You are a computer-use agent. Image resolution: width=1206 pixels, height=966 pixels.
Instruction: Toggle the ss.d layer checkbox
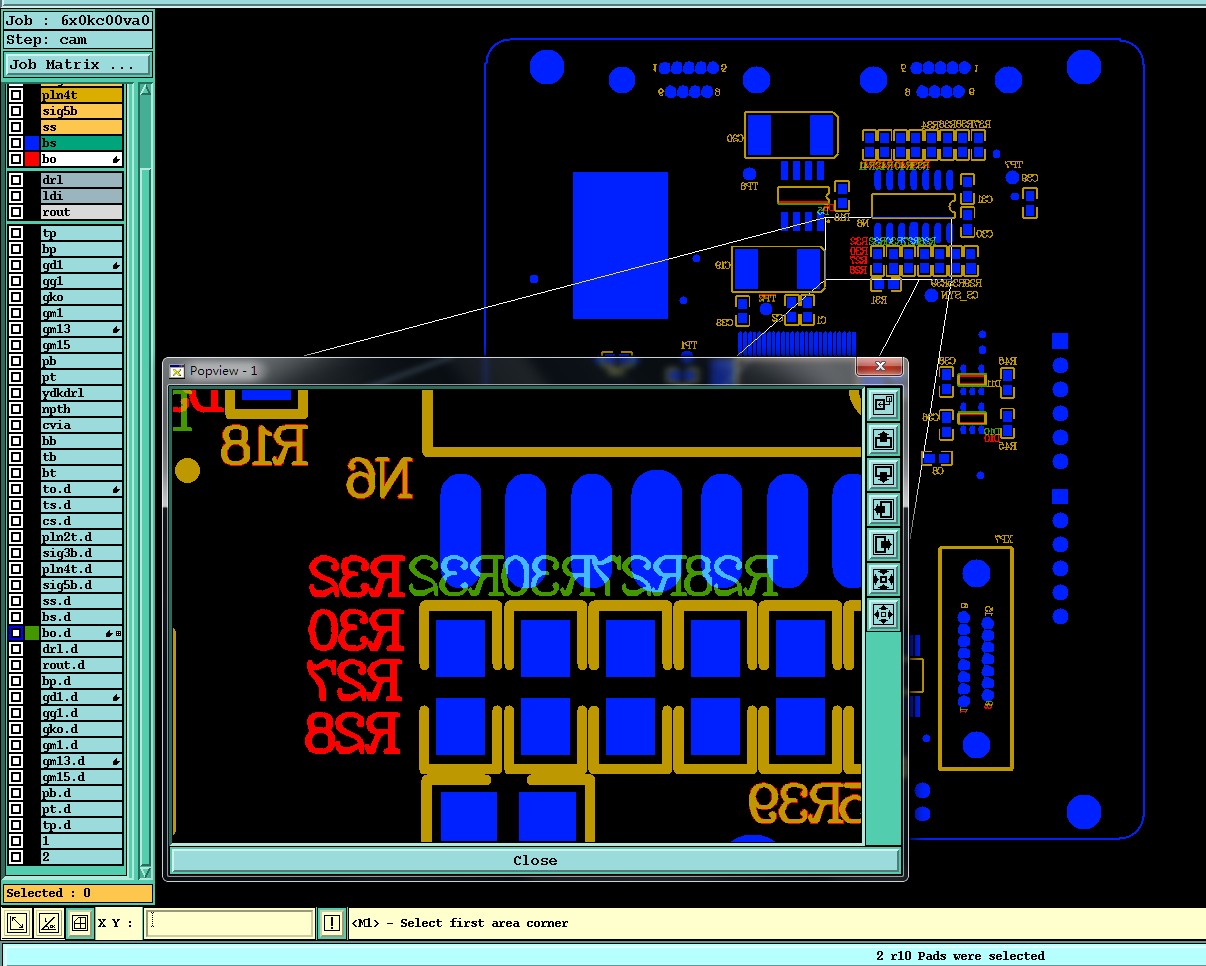pos(16,601)
